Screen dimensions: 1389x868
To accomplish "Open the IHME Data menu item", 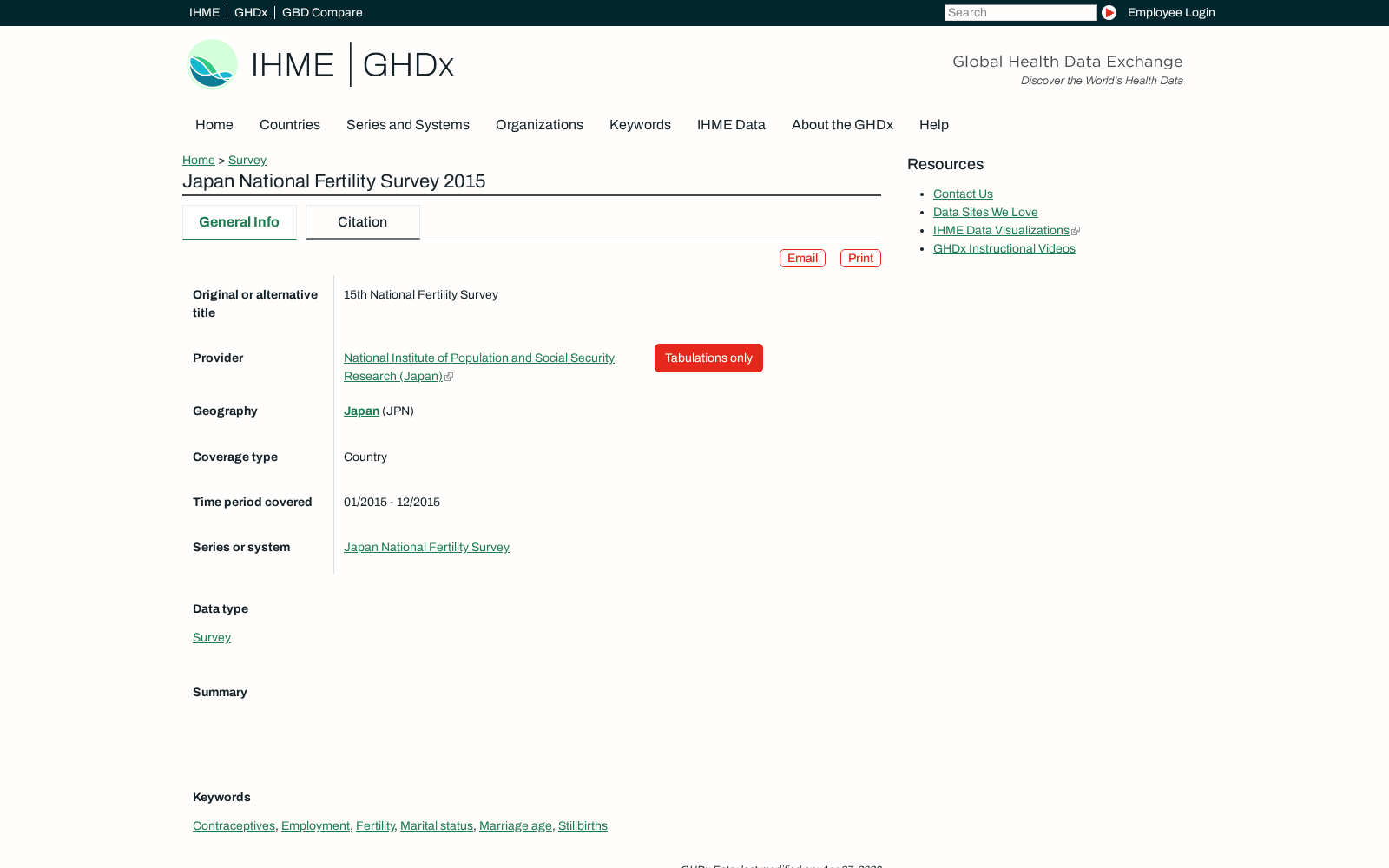I will [x=731, y=125].
